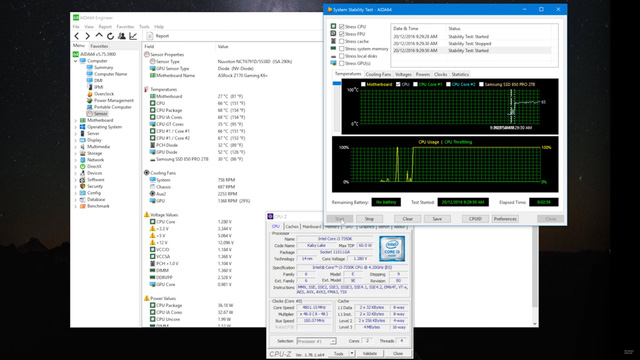640x360 pixels.
Task: Expand the Operating System tree node
Action: (76, 127)
